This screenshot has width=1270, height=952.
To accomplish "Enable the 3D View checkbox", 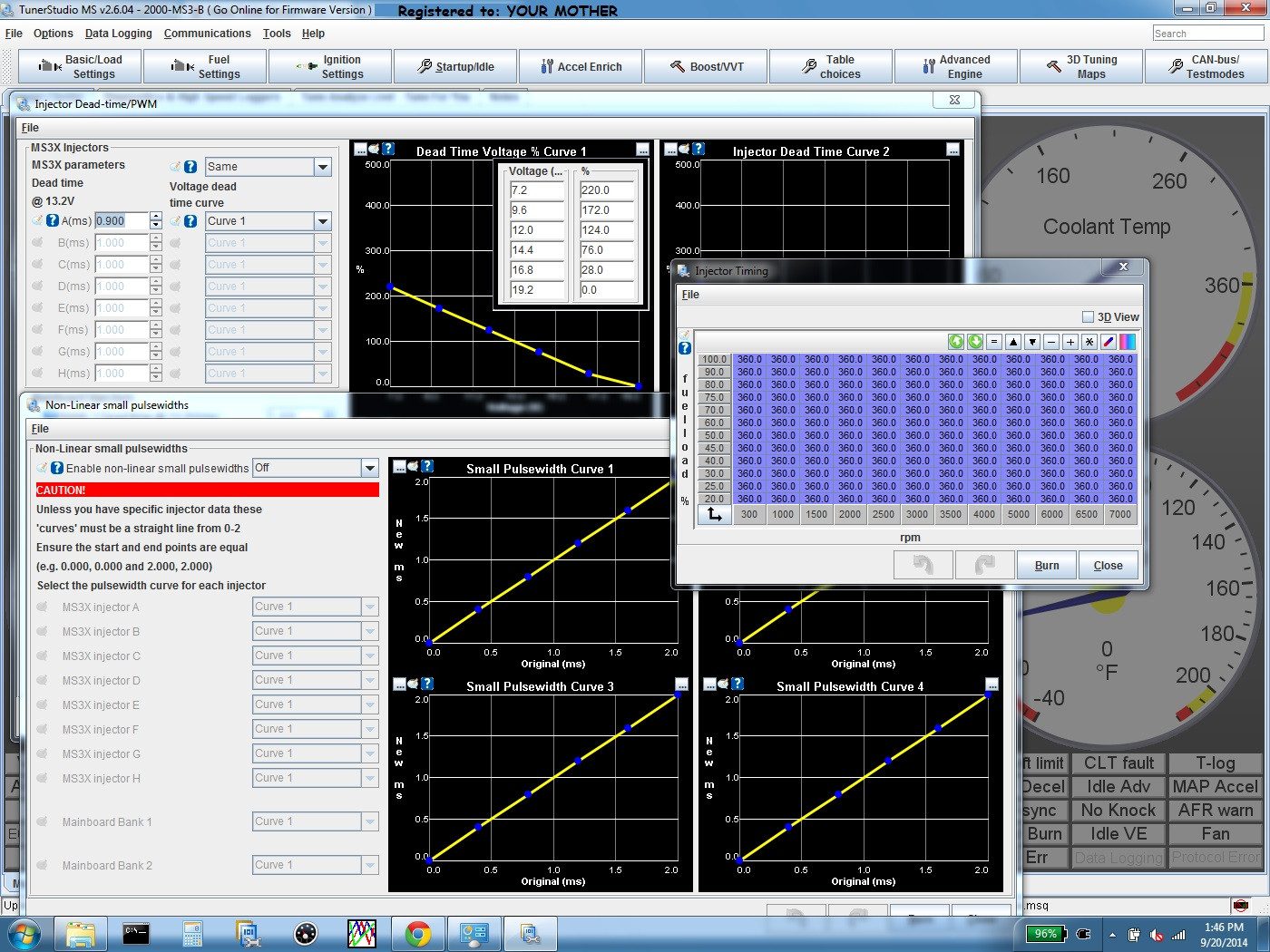I will [x=1088, y=317].
